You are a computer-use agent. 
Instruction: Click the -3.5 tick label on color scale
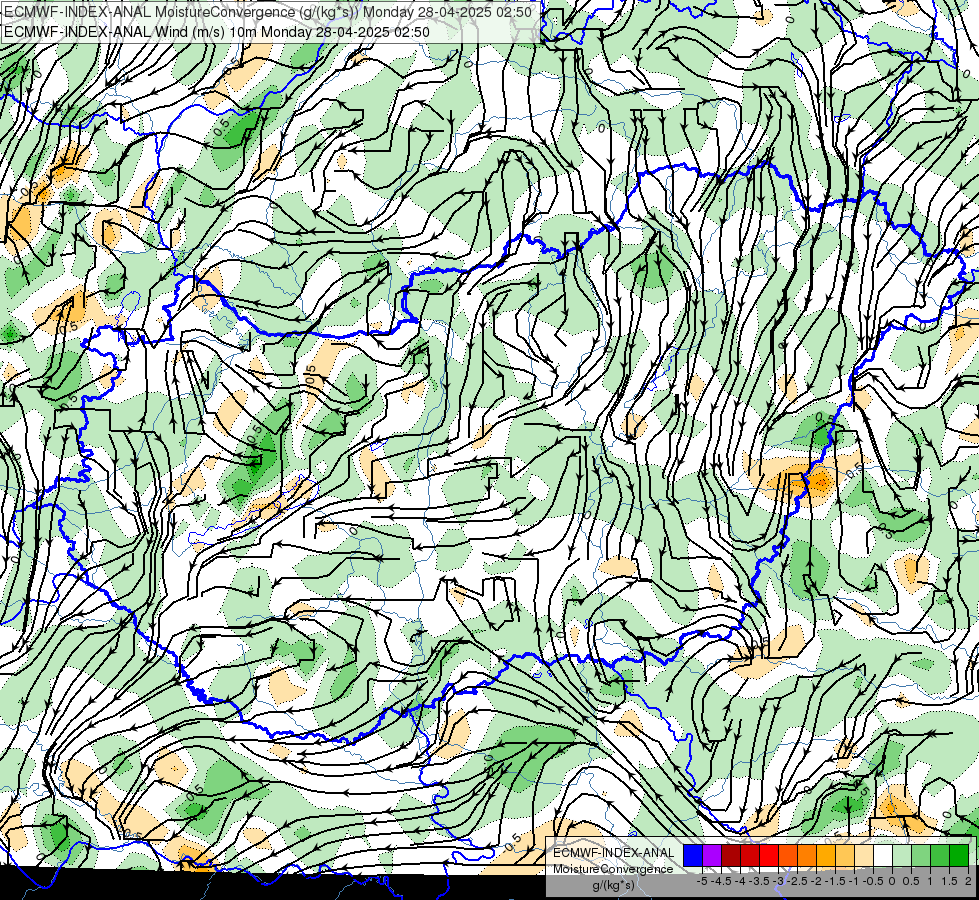[x=759, y=881]
